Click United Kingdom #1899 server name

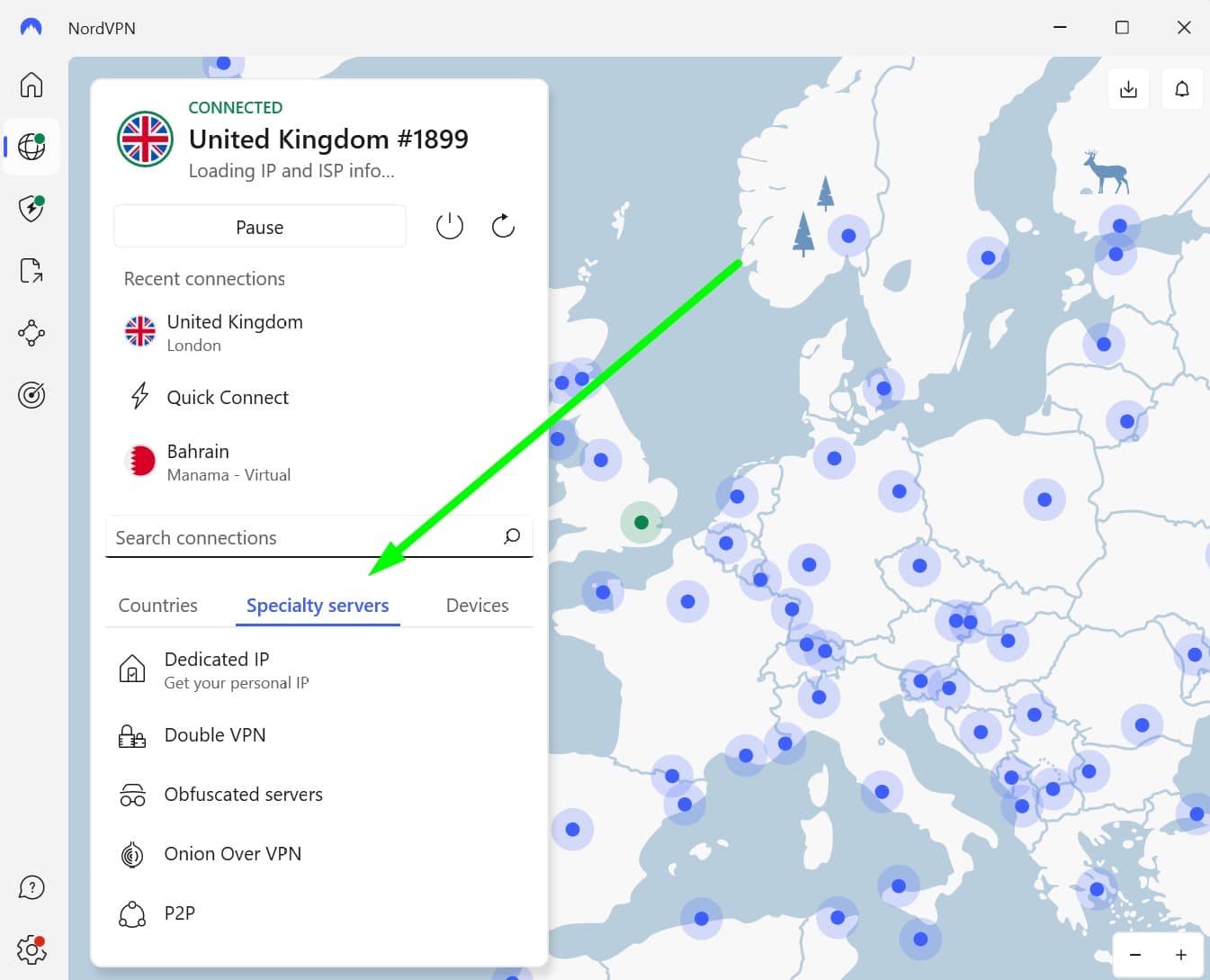328,139
